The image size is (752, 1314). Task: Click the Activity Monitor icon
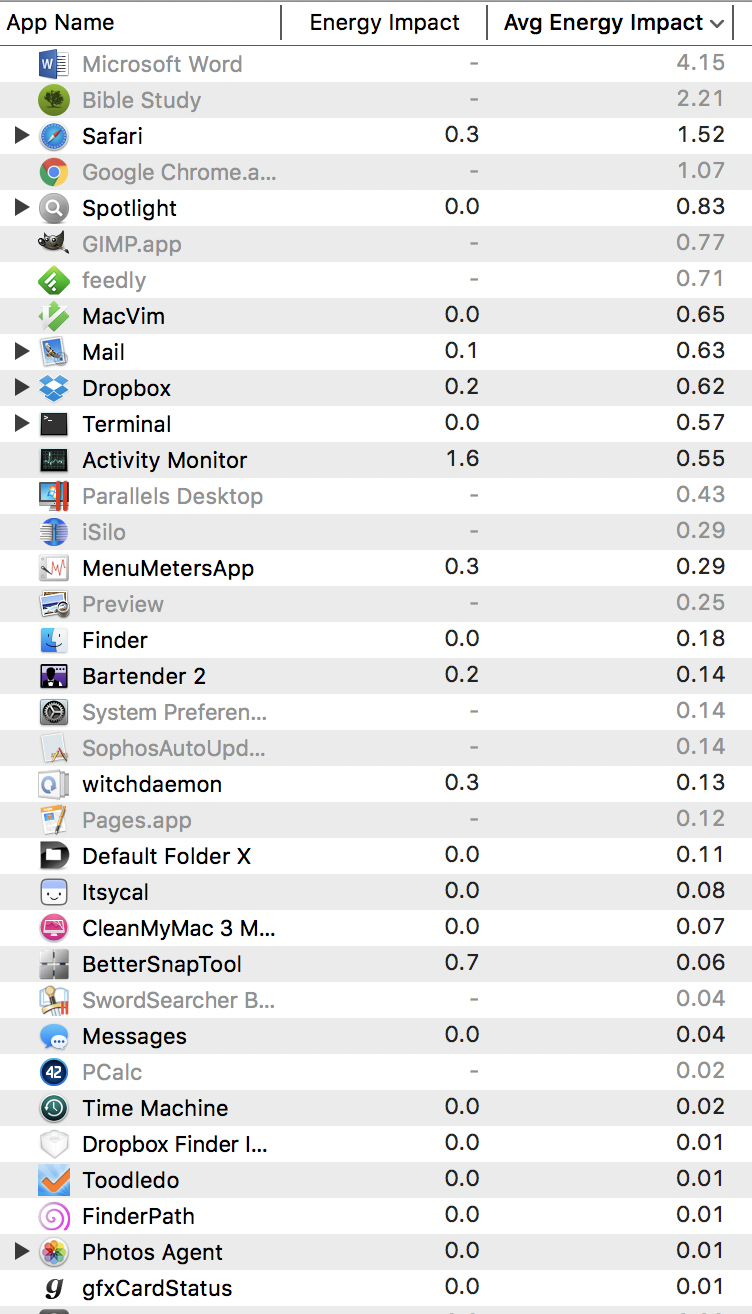pos(53,461)
